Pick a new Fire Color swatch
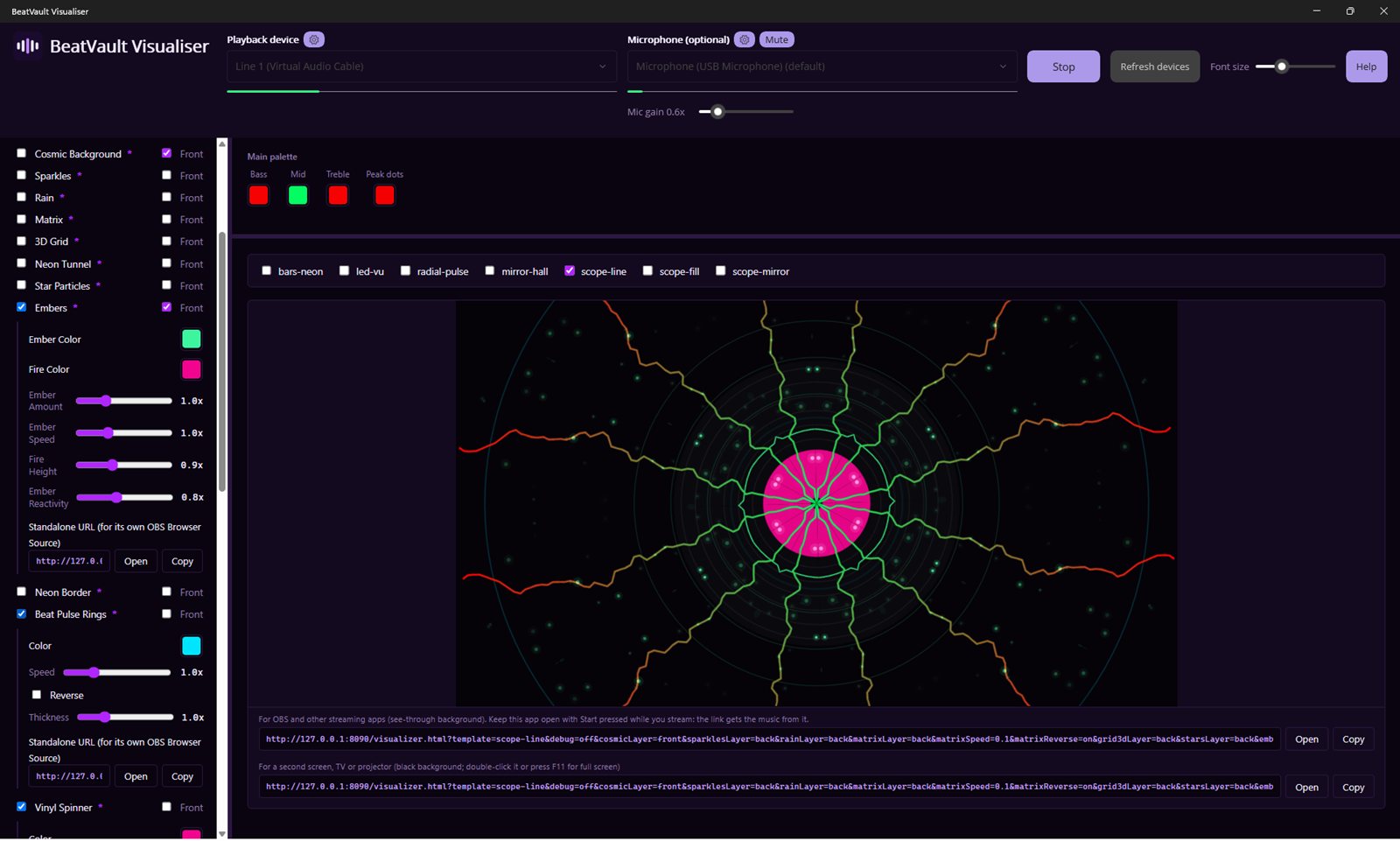Screen dimensions: 1400x841 pos(192,369)
